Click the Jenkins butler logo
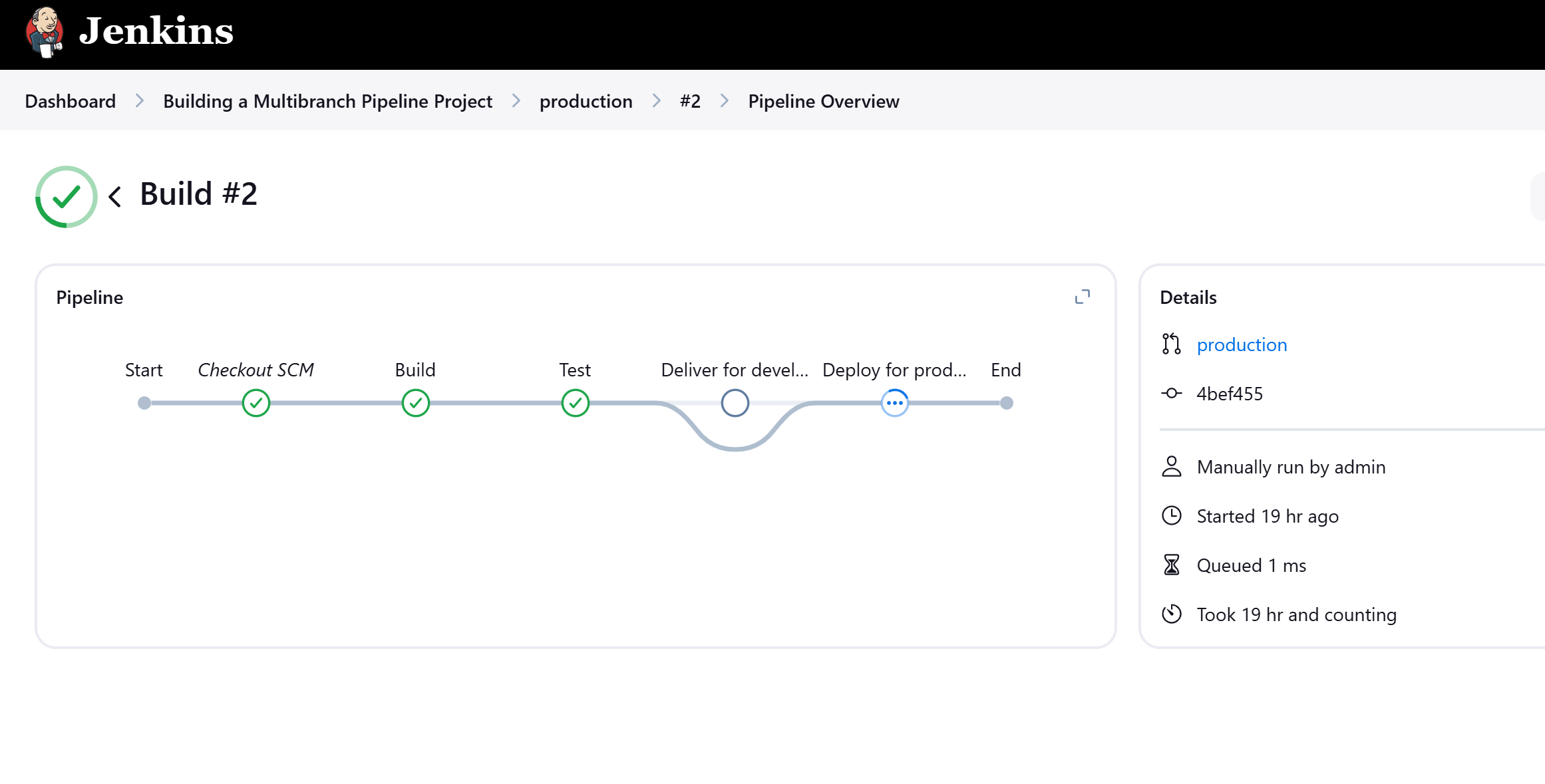The width and height of the screenshot is (1545, 784). (x=45, y=32)
